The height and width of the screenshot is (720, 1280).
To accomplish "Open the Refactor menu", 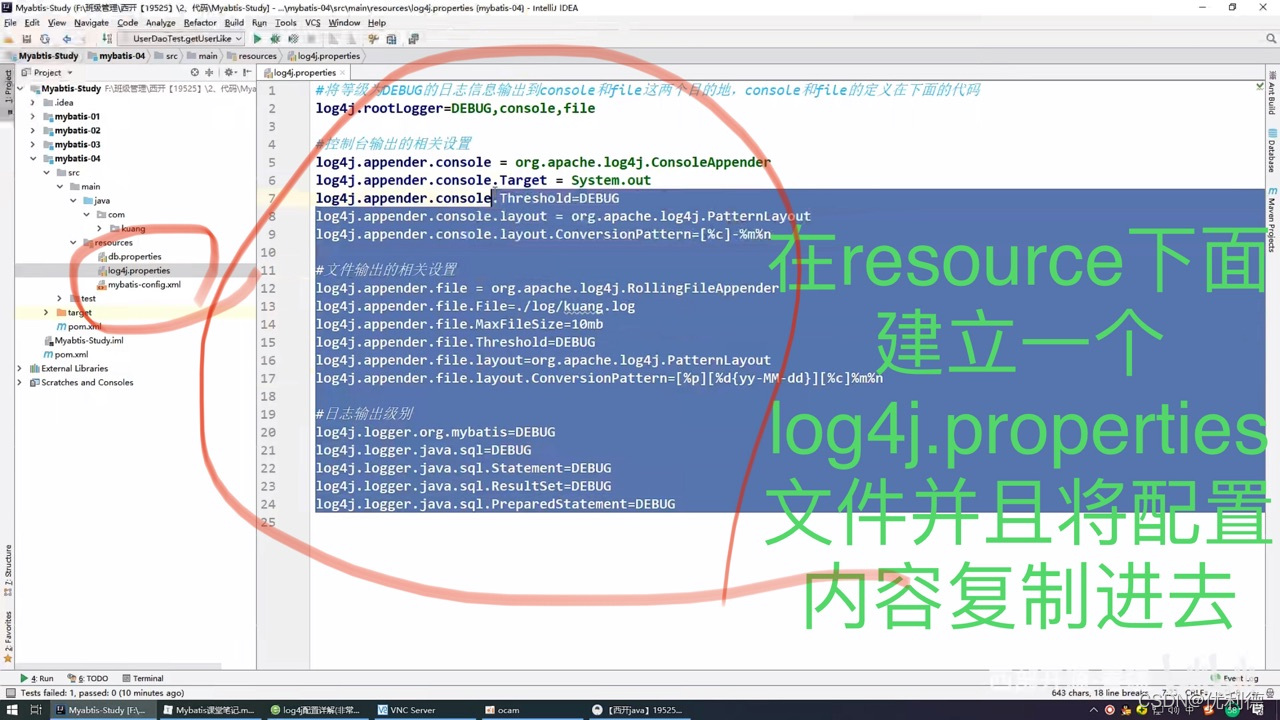I will click(200, 22).
